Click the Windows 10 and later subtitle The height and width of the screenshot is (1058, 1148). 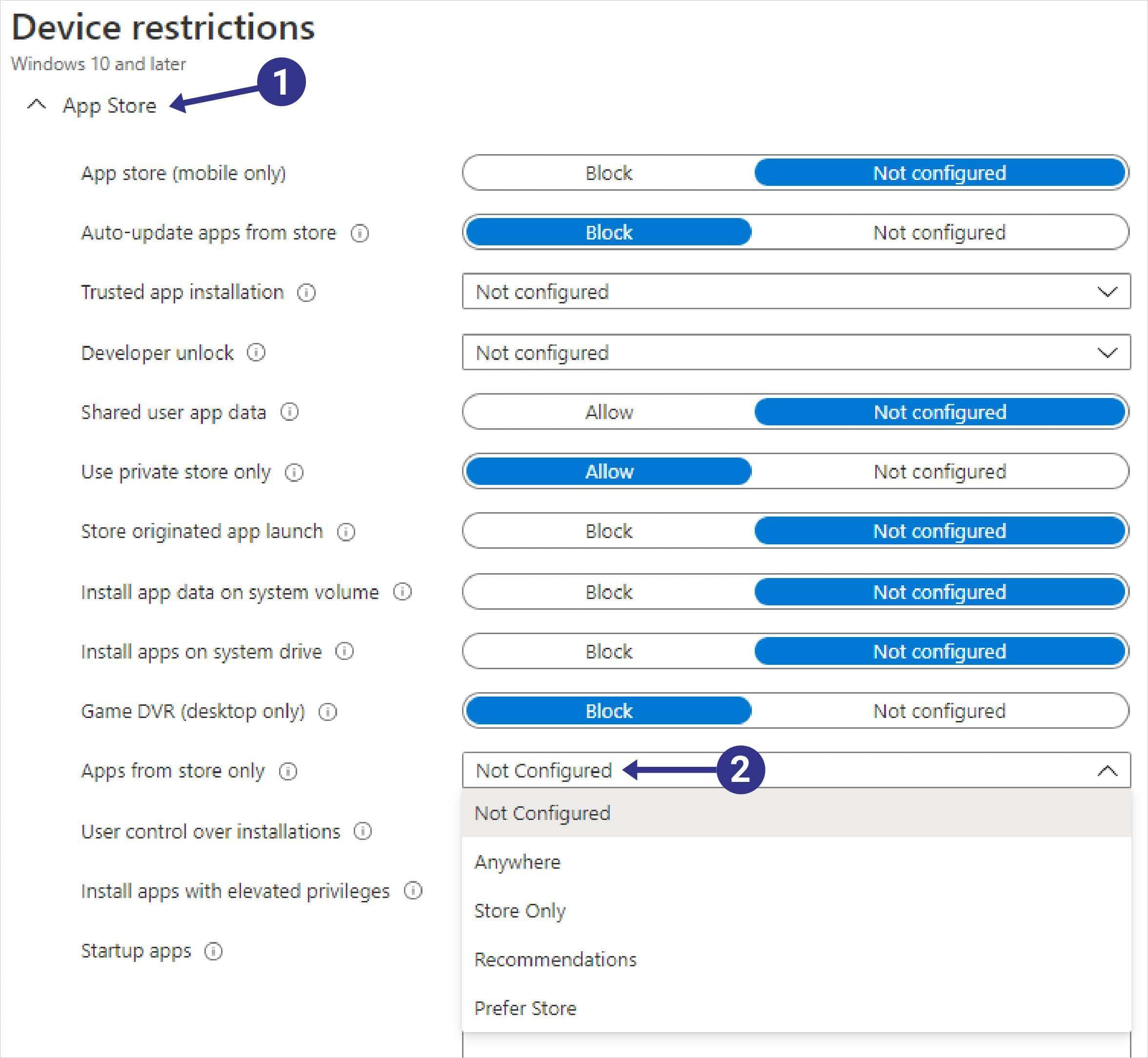point(99,63)
